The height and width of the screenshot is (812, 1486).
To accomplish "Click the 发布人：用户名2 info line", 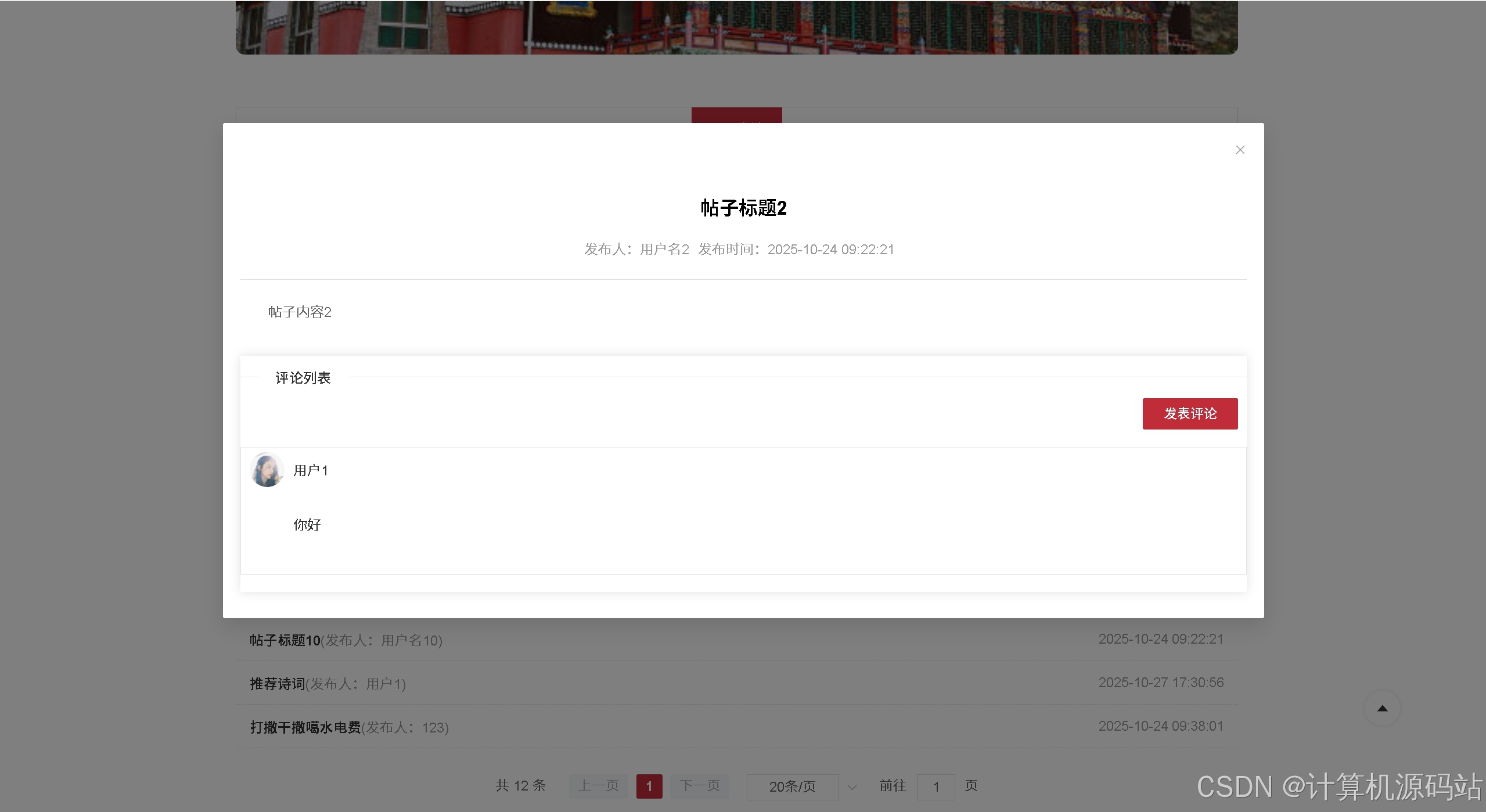I will [636, 249].
